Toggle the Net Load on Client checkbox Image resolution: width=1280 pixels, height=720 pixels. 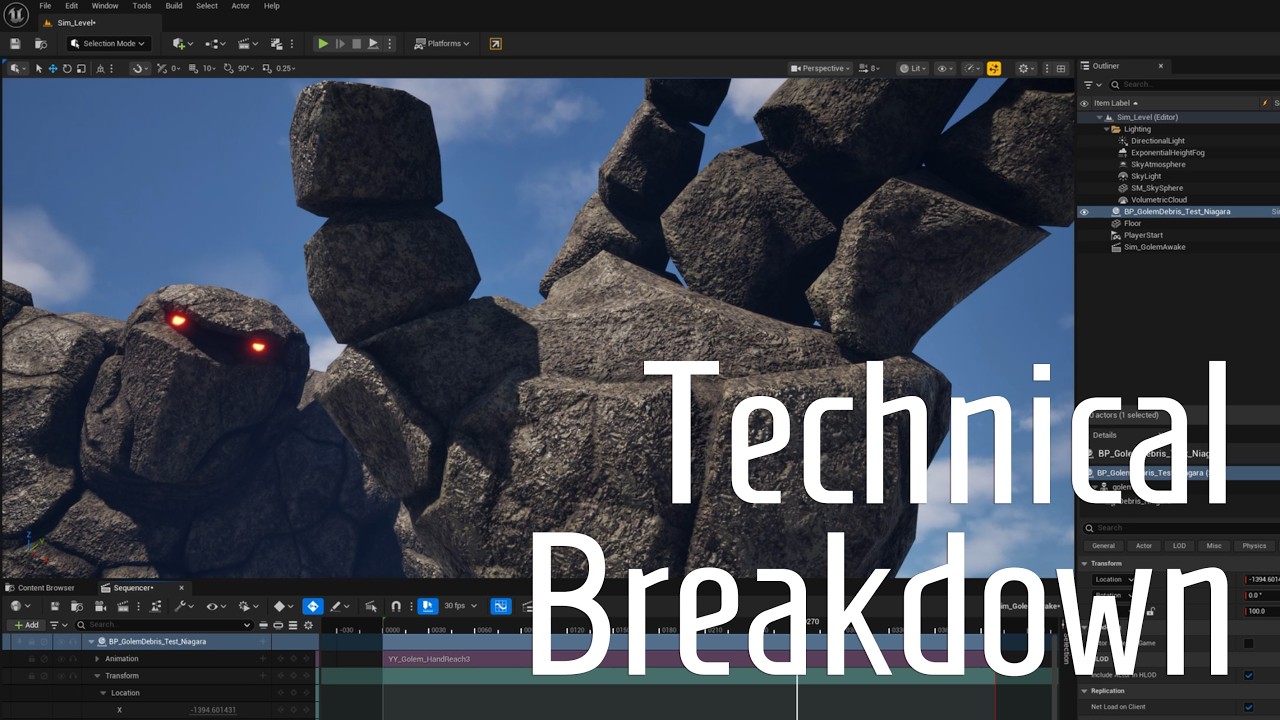coord(1248,707)
